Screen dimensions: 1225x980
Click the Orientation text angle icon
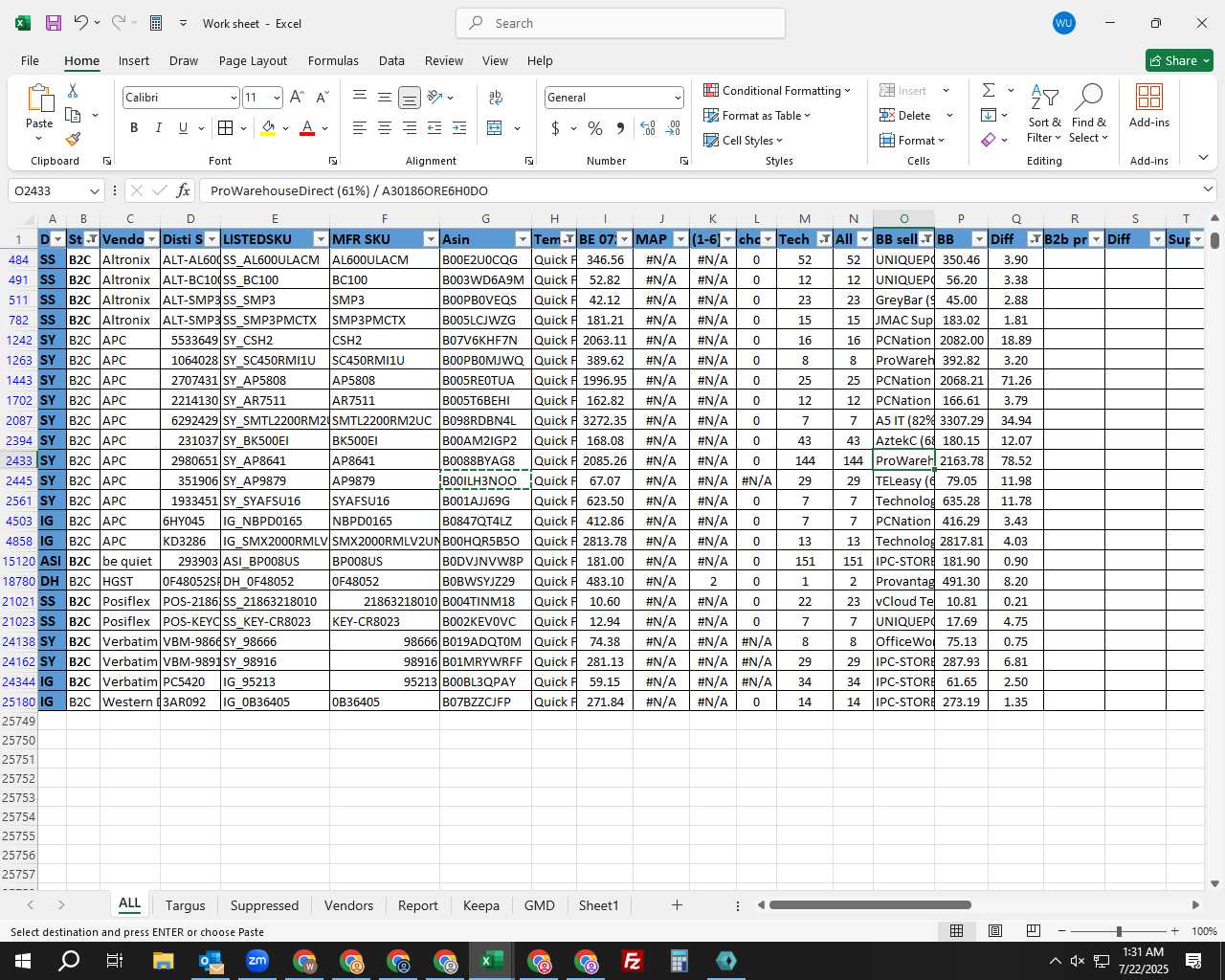click(x=435, y=98)
